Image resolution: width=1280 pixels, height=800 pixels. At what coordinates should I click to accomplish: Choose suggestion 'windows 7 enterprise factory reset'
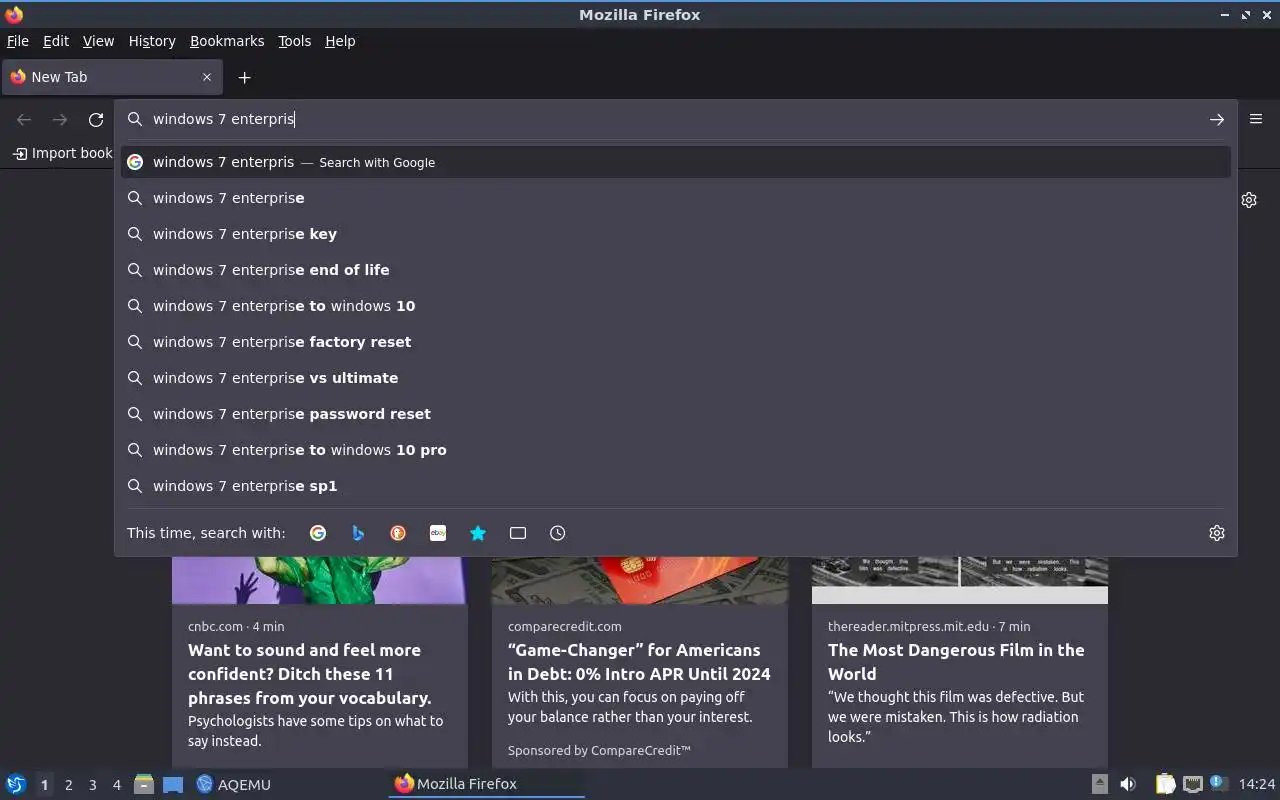(676, 342)
